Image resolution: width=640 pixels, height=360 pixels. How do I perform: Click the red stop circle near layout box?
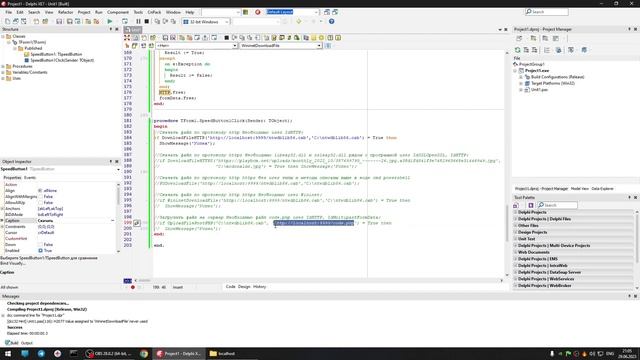pyautogui.click(x=258, y=12)
